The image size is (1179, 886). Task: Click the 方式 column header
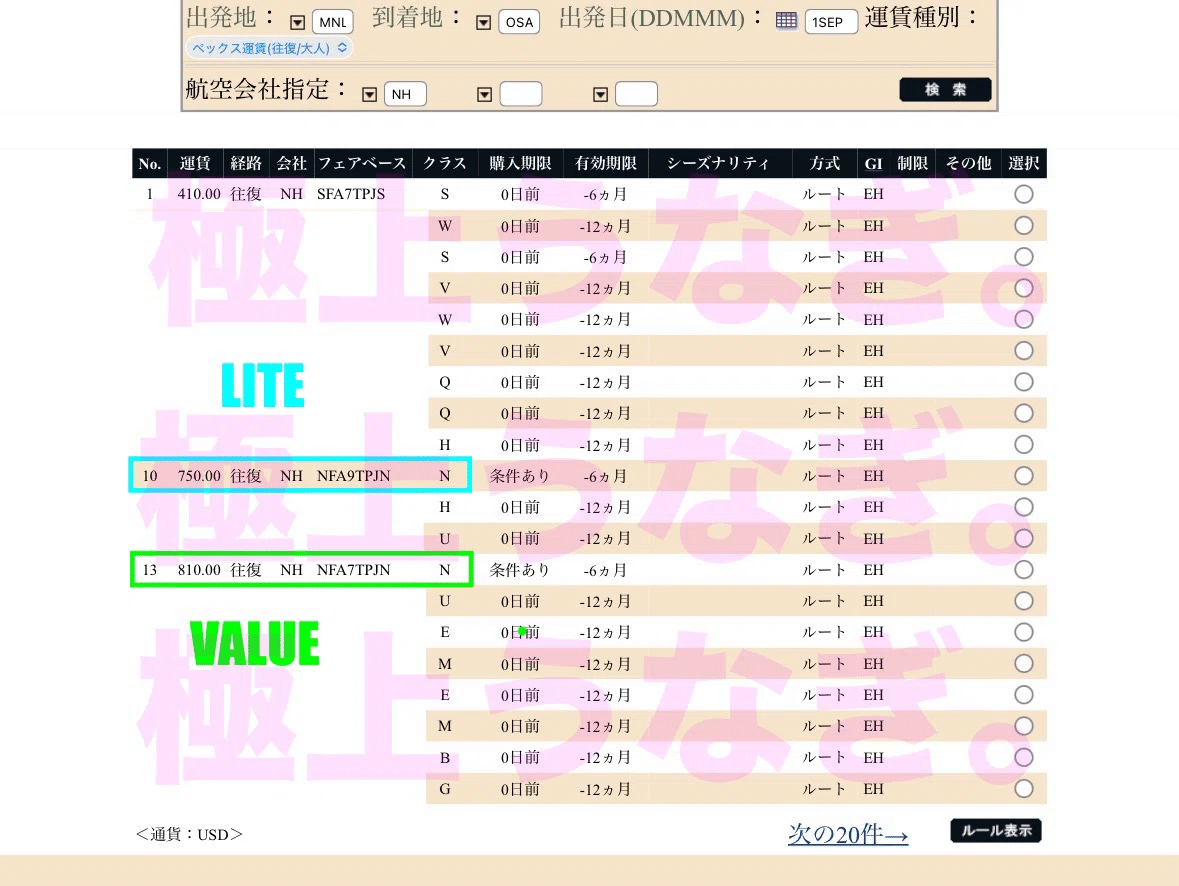[825, 163]
